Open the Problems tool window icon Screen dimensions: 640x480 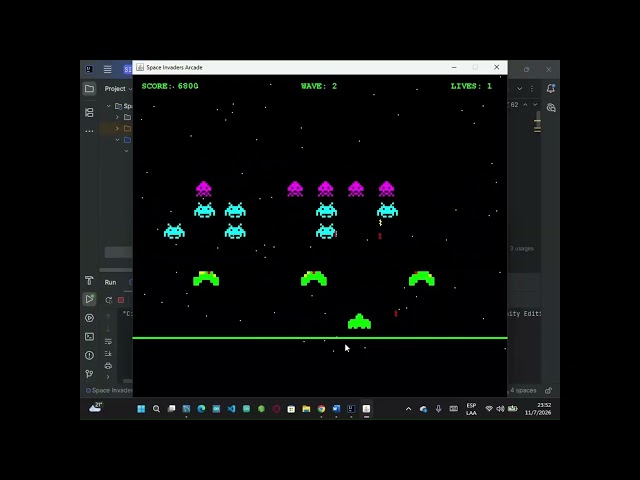coord(89,355)
